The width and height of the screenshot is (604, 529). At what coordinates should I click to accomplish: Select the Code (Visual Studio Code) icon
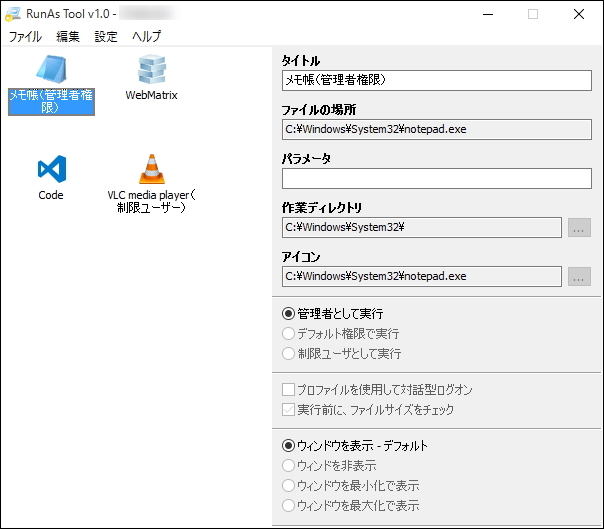click(52, 169)
